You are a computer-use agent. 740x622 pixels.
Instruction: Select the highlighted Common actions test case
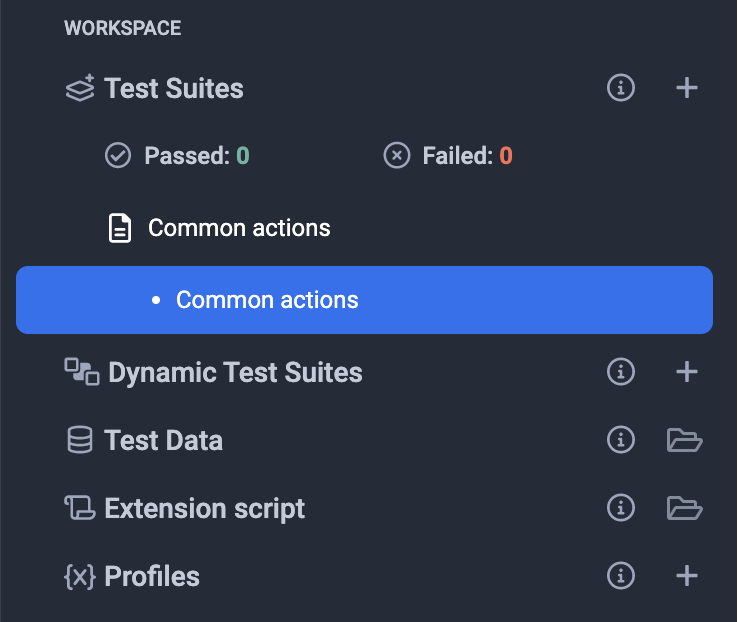click(267, 299)
